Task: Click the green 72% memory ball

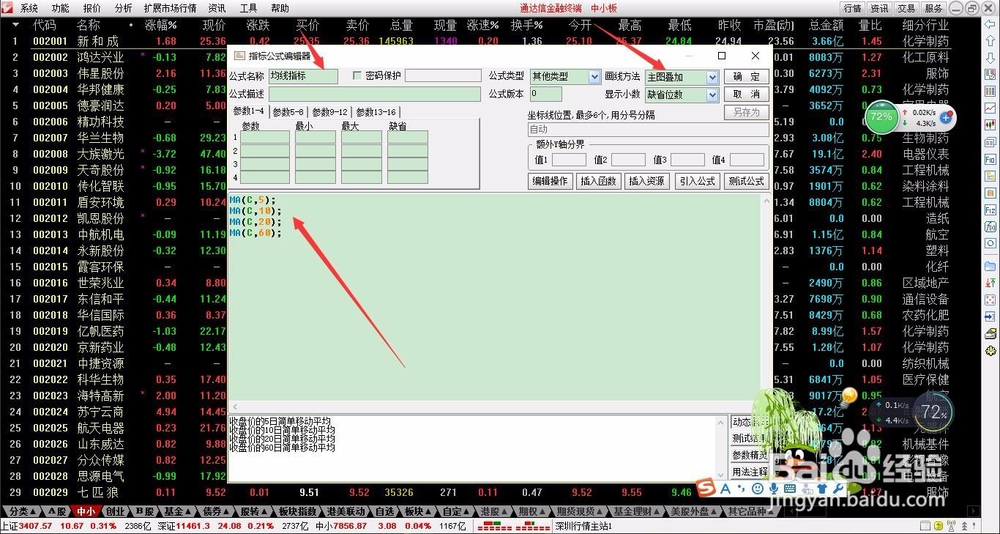Action: pyautogui.click(x=881, y=117)
